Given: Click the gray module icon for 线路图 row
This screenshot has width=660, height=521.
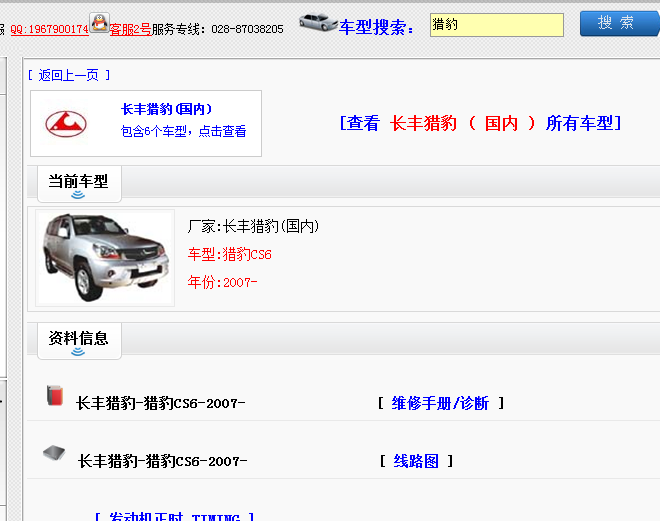Looking at the screenshot, I should 54,453.
